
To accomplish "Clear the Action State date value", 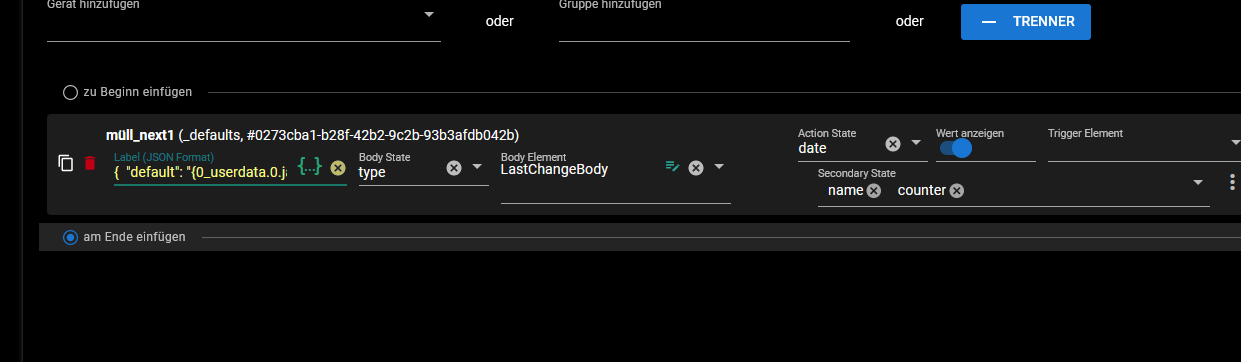I will [x=893, y=143].
